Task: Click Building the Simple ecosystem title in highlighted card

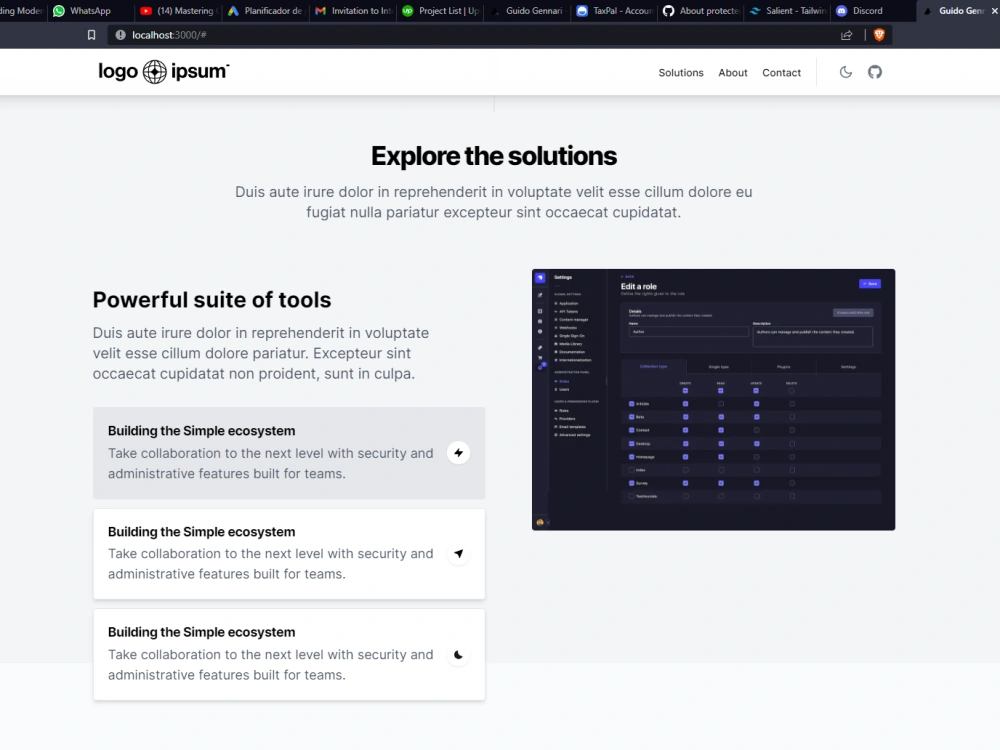Action: [x=202, y=430]
